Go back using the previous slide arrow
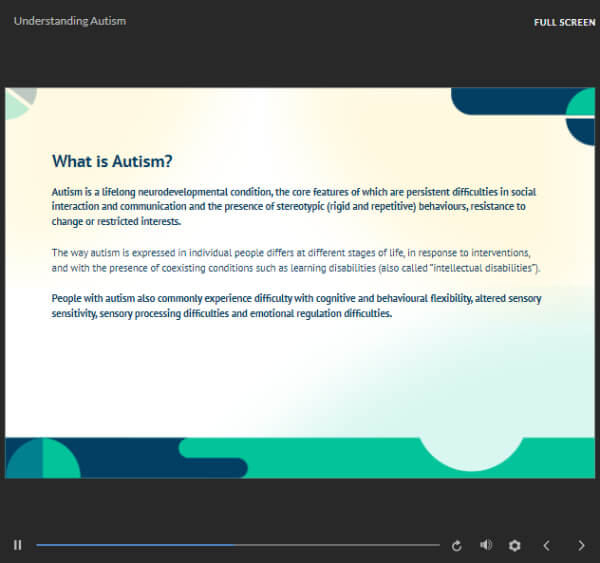 click(x=546, y=545)
